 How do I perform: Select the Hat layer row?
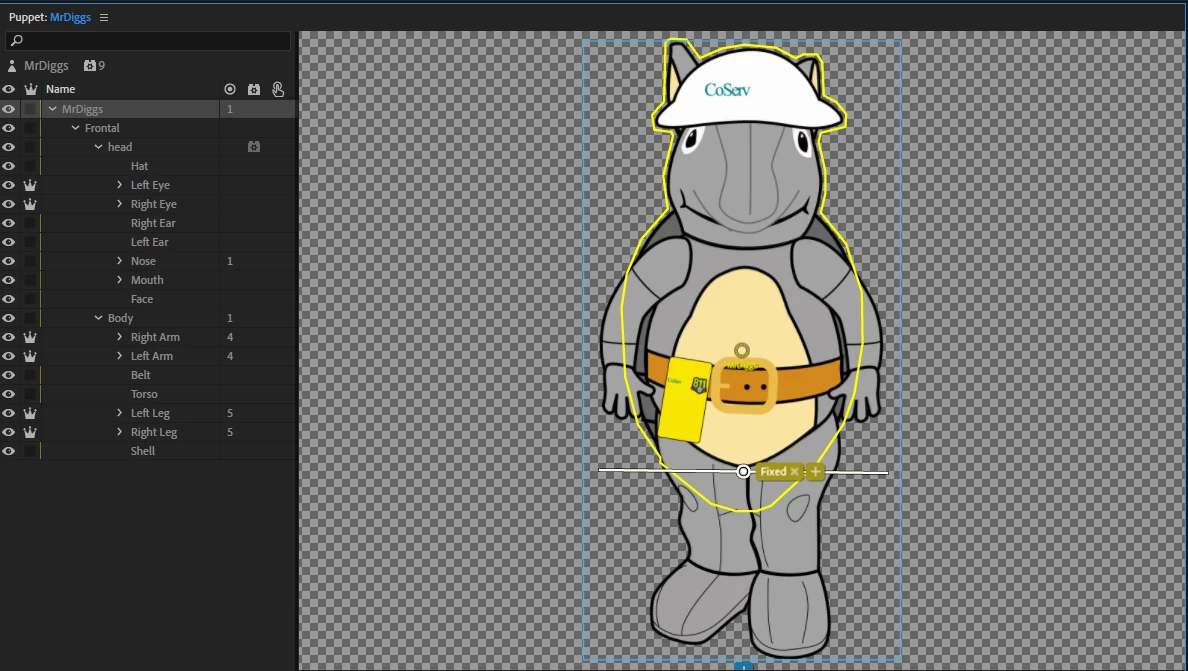[148, 166]
